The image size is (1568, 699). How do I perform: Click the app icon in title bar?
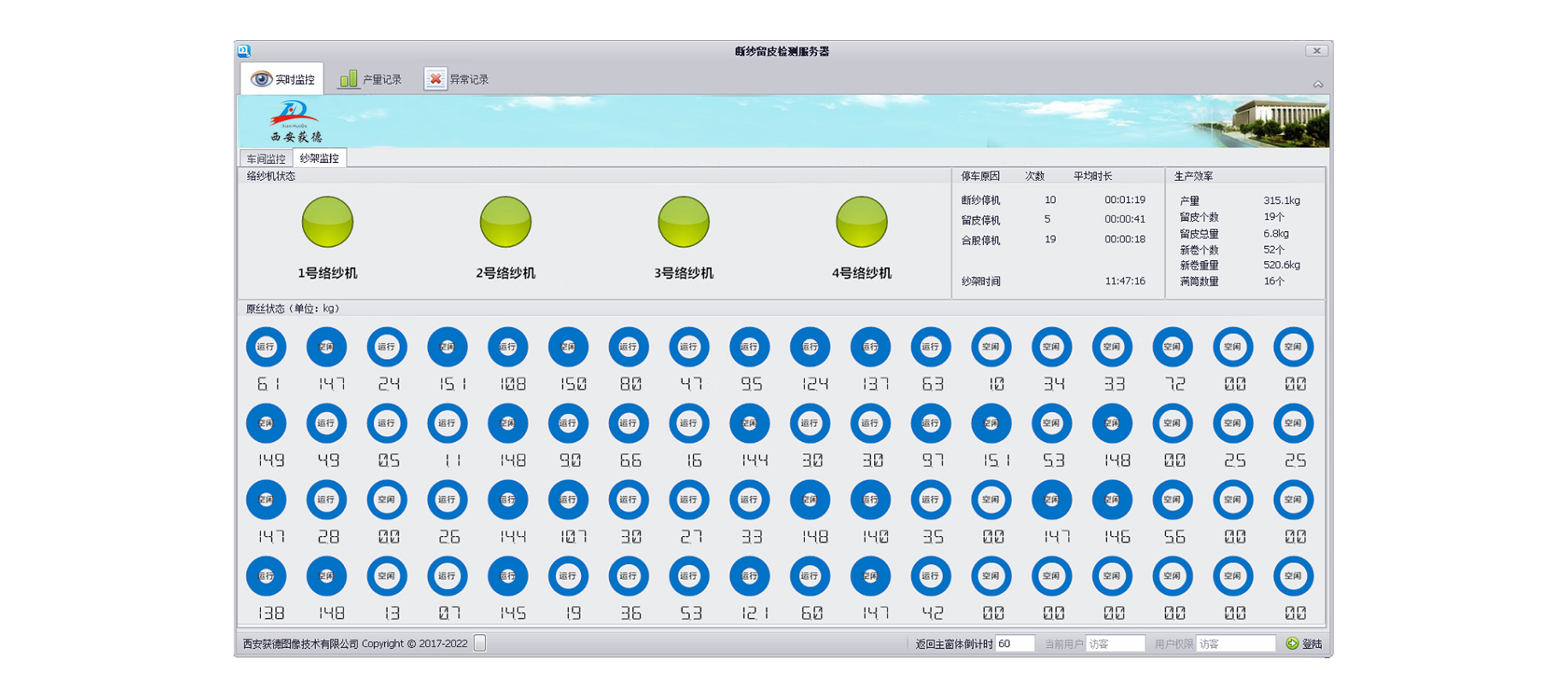click(x=244, y=51)
